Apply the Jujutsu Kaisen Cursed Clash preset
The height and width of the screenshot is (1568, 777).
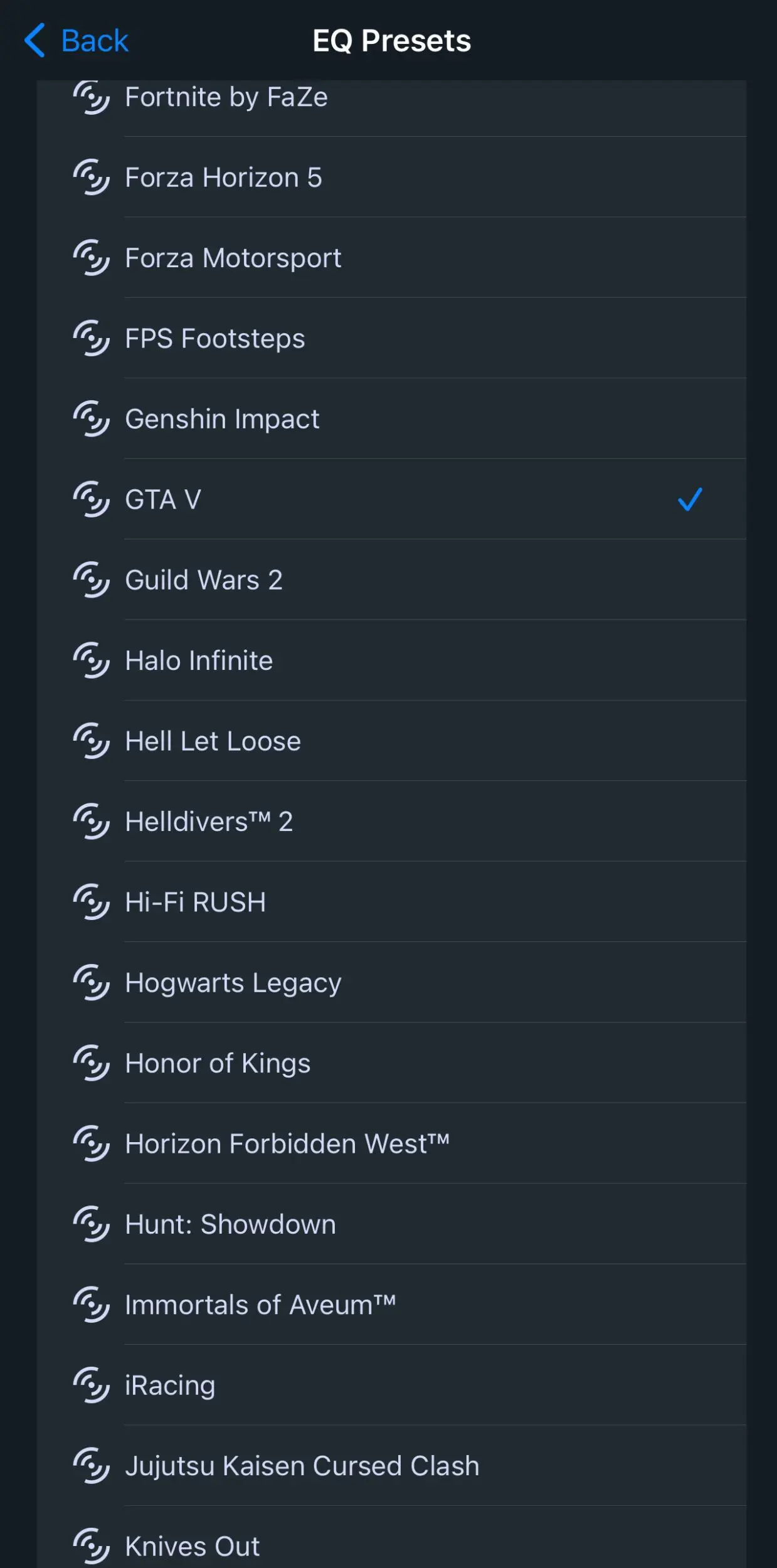(x=391, y=1466)
